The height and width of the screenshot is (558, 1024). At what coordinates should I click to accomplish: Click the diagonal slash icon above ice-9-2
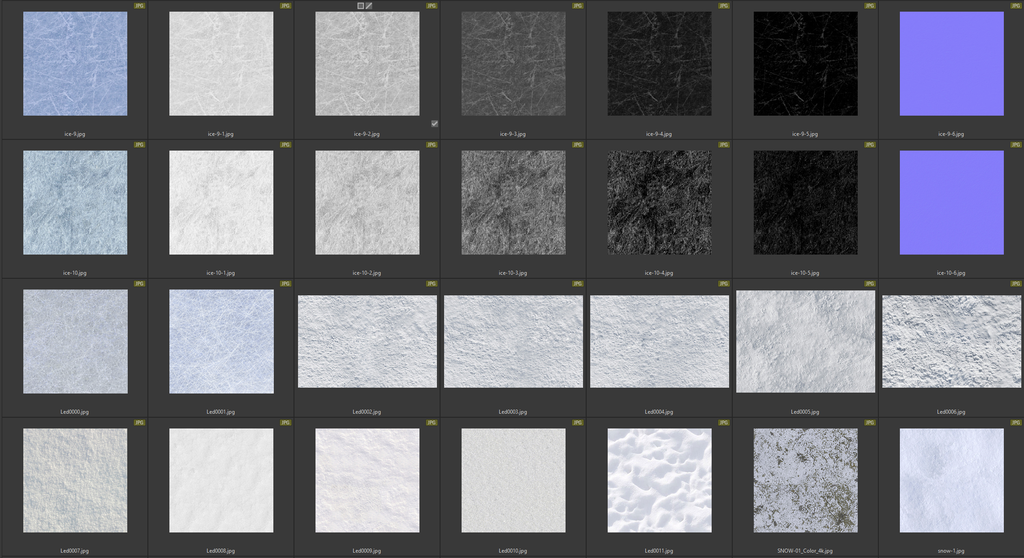coord(369,6)
